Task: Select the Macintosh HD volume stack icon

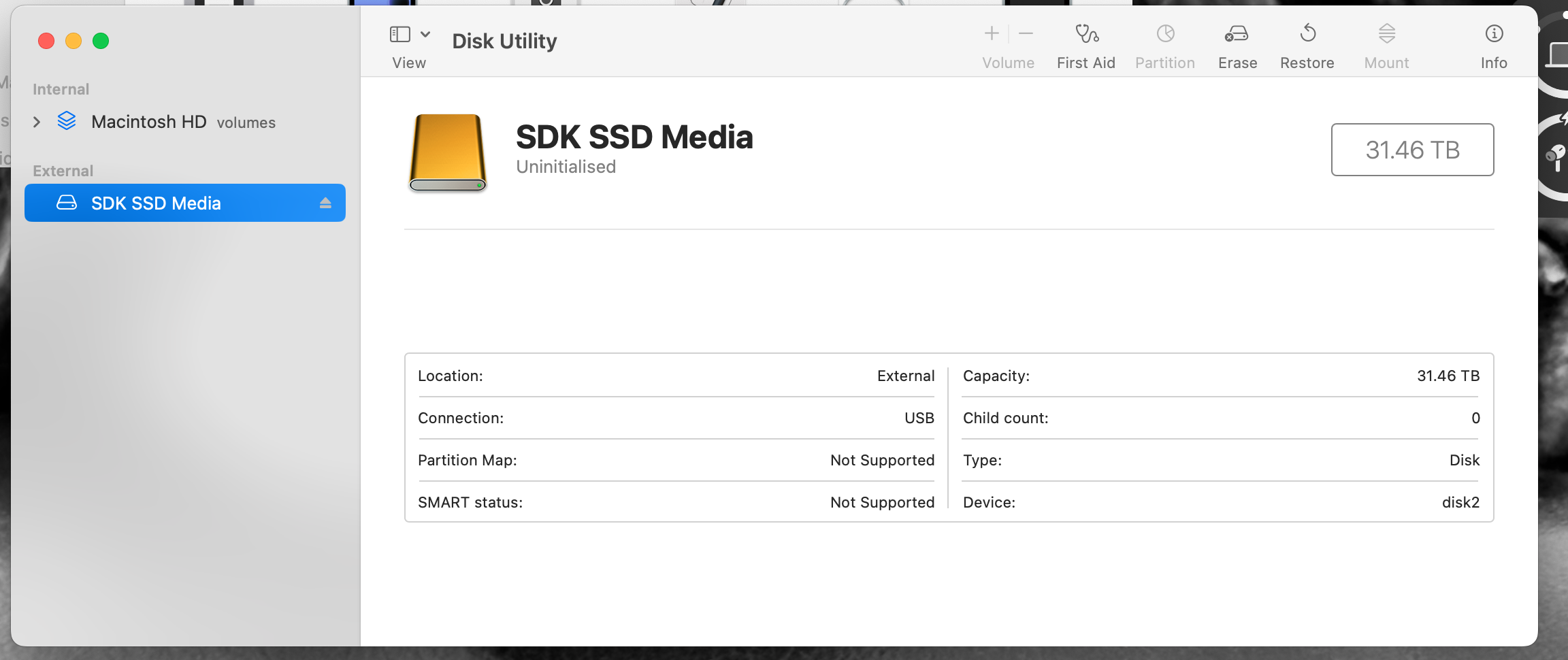Action: (x=67, y=121)
